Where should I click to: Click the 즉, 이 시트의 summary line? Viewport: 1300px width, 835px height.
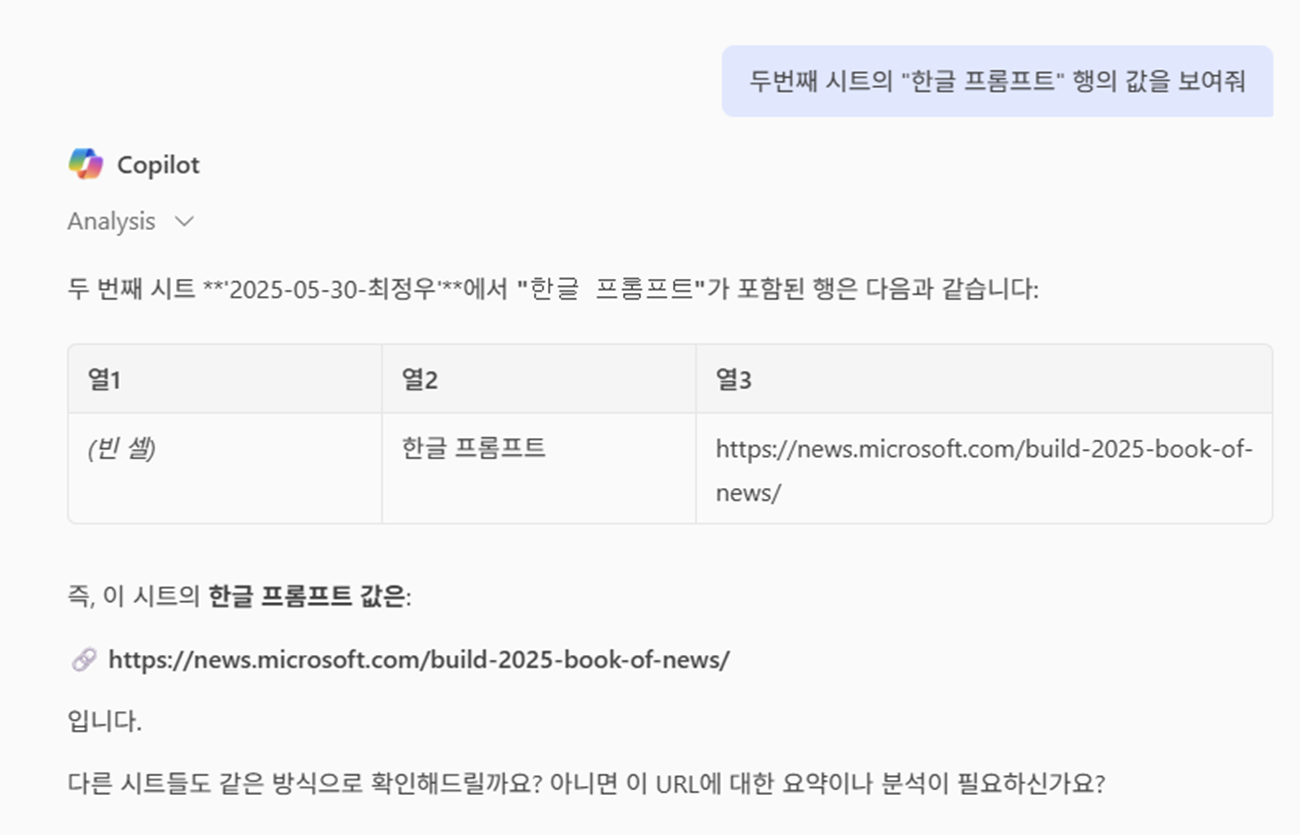point(240,598)
